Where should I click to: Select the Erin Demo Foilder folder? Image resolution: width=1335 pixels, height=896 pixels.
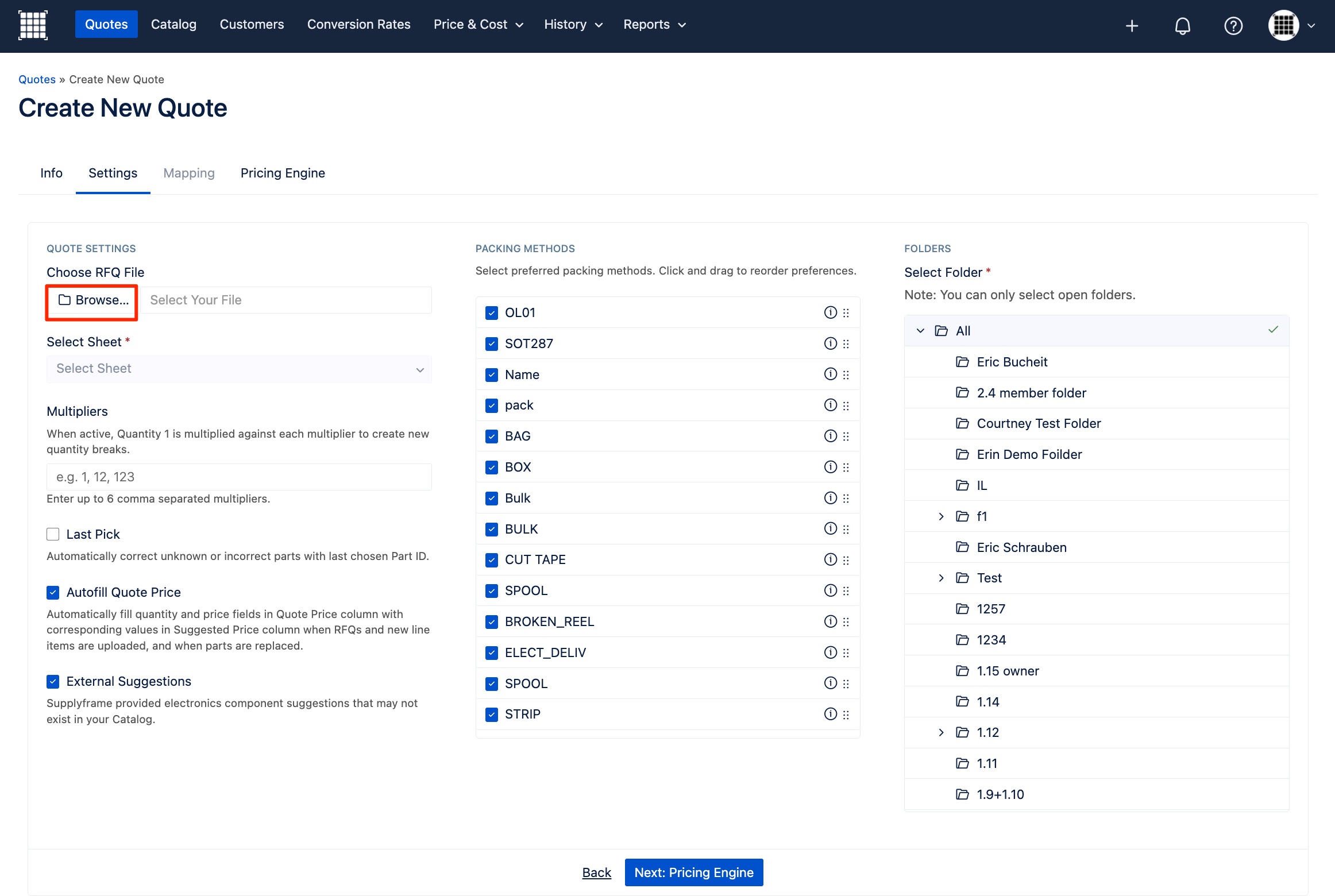click(x=1097, y=454)
